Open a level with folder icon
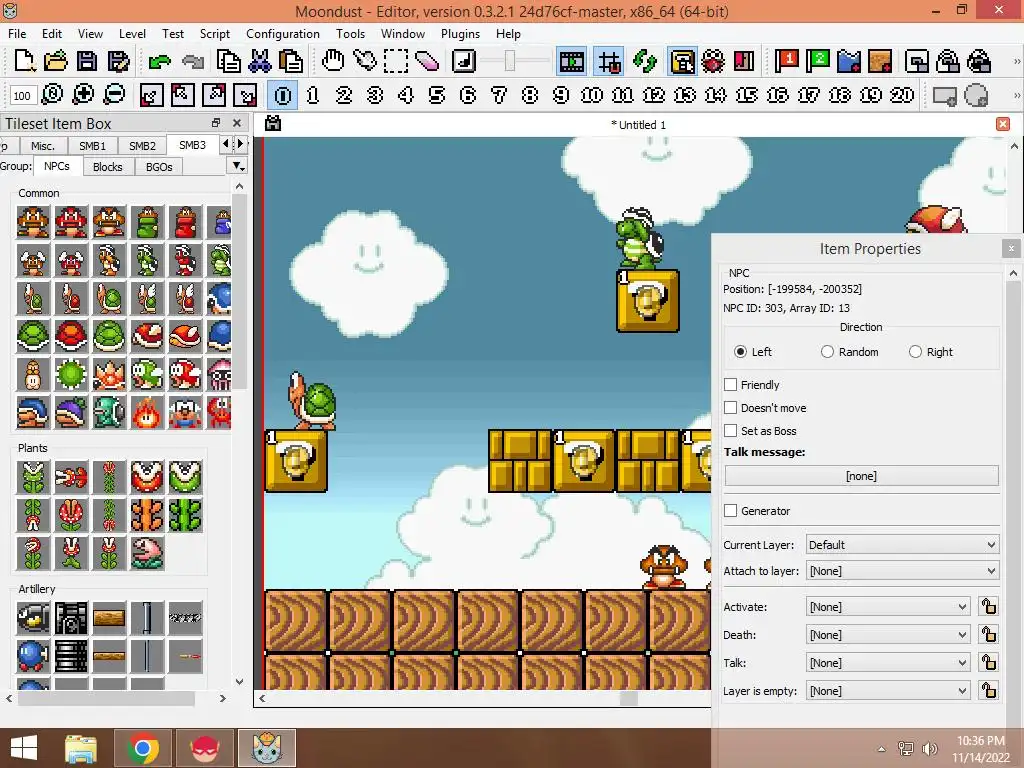The height and width of the screenshot is (768, 1024). tap(56, 61)
